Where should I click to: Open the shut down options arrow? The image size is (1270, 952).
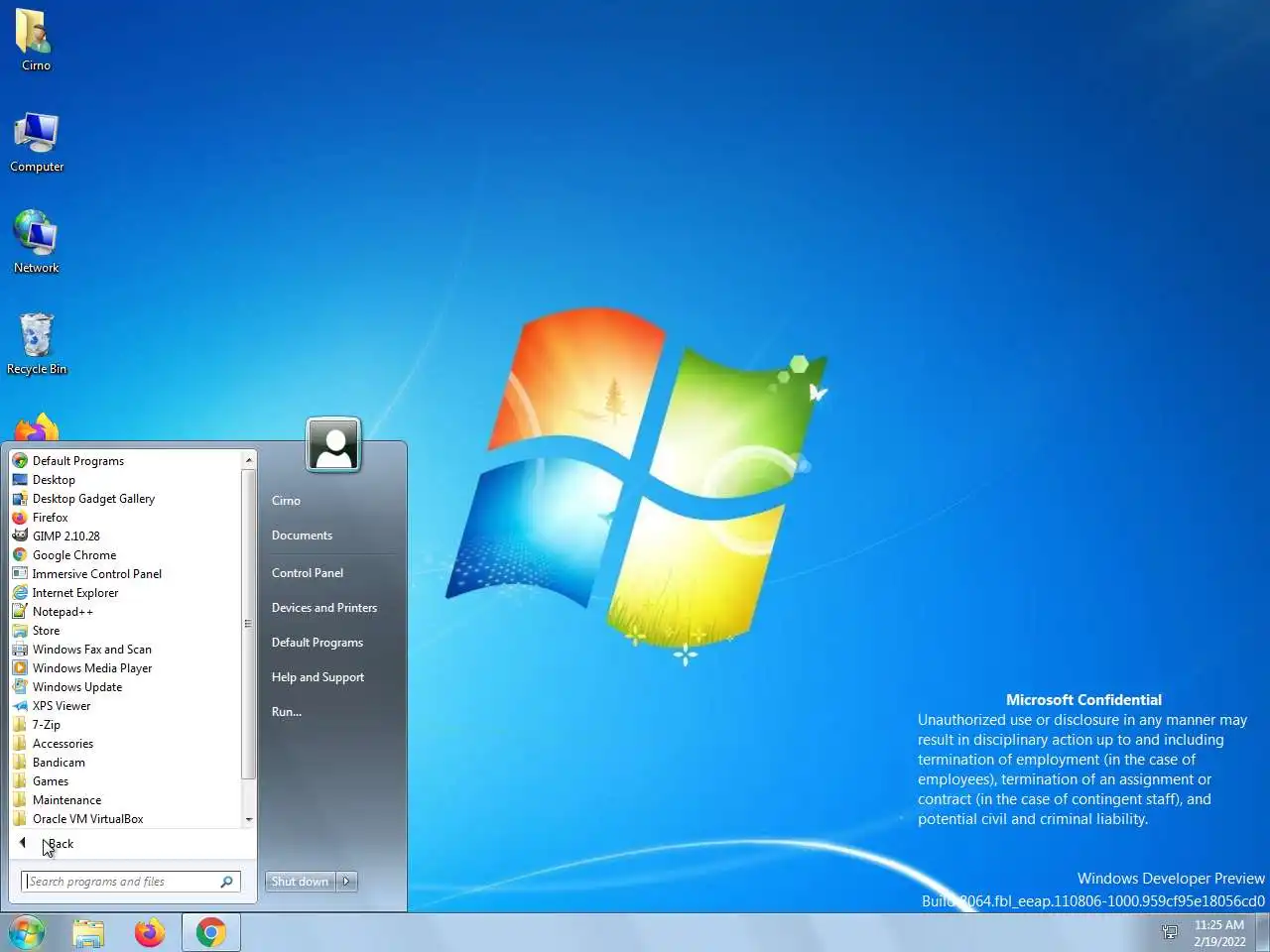(x=346, y=881)
